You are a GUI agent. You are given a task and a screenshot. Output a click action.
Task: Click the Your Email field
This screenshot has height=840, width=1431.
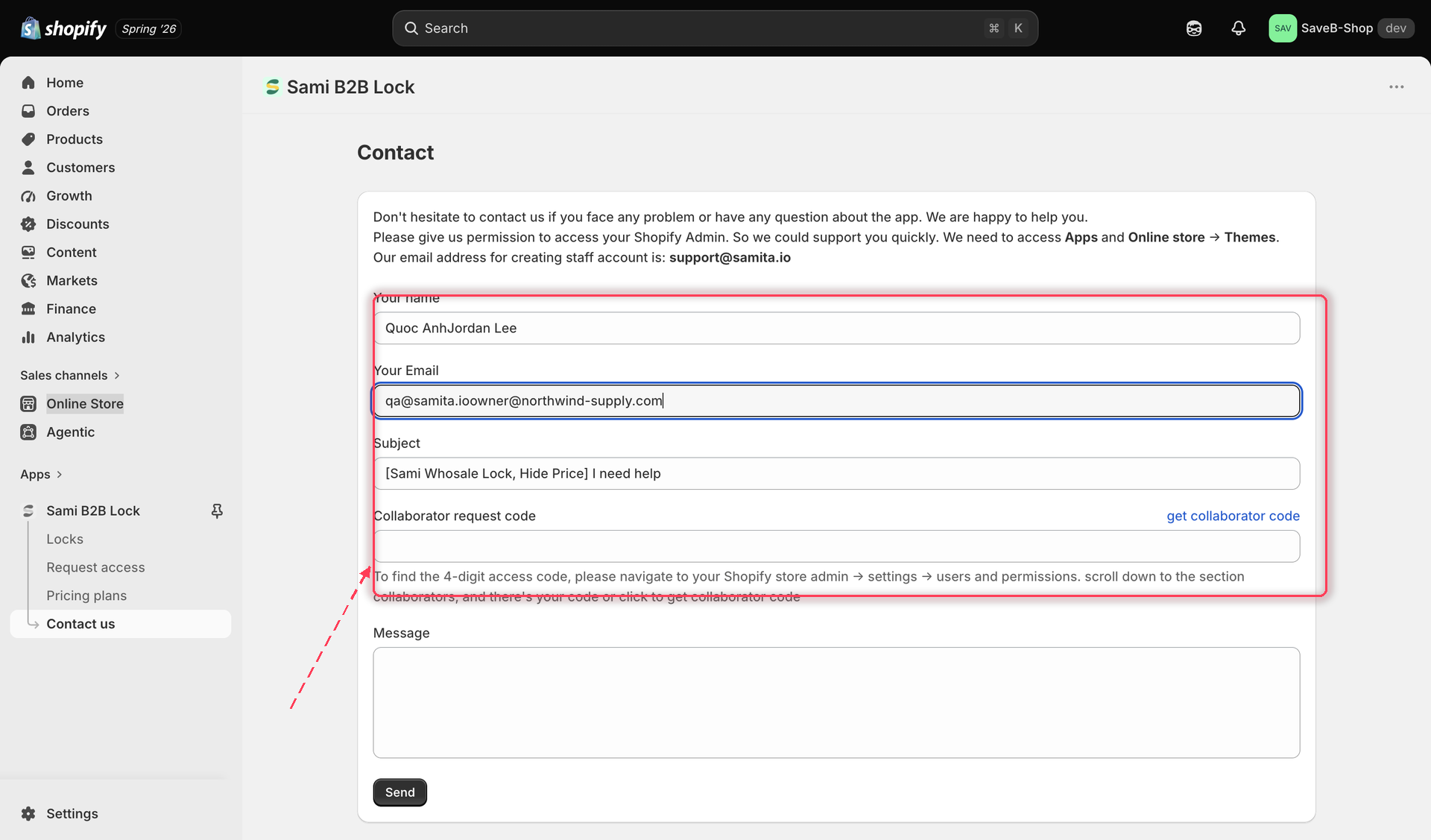(836, 401)
